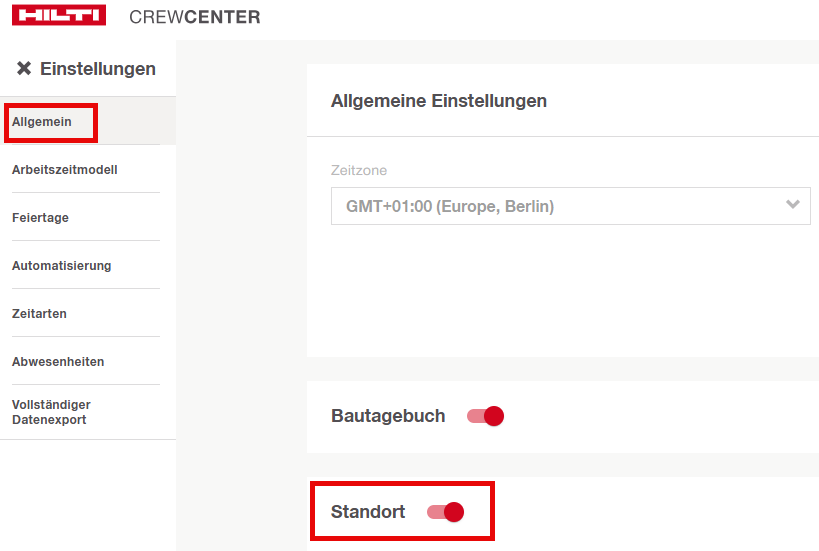This screenshot has width=819, height=551.
Task: Click the Zeitzone field label
Action: [x=359, y=171]
